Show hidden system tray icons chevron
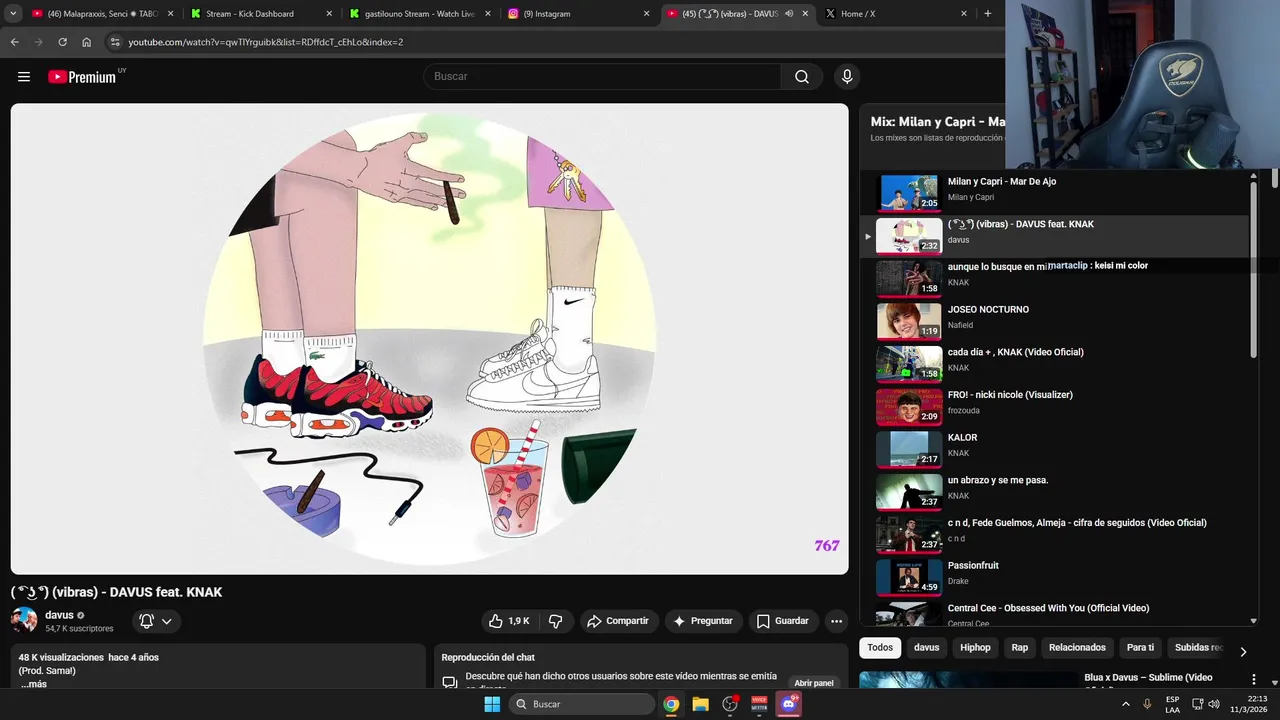The width and height of the screenshot is (1280, 720). (x=1126, y=704)
